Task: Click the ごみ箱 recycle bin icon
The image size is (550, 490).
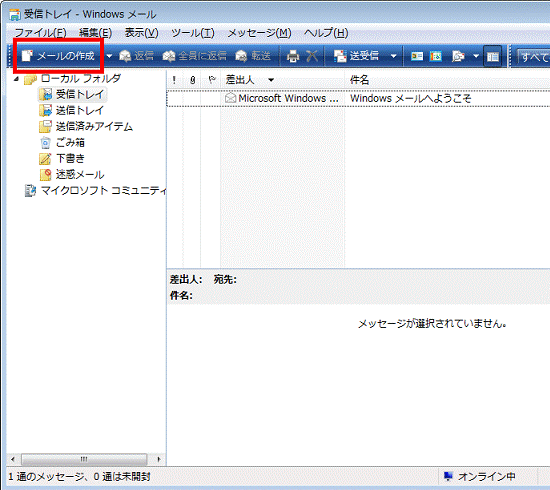Action: (46, 143)
